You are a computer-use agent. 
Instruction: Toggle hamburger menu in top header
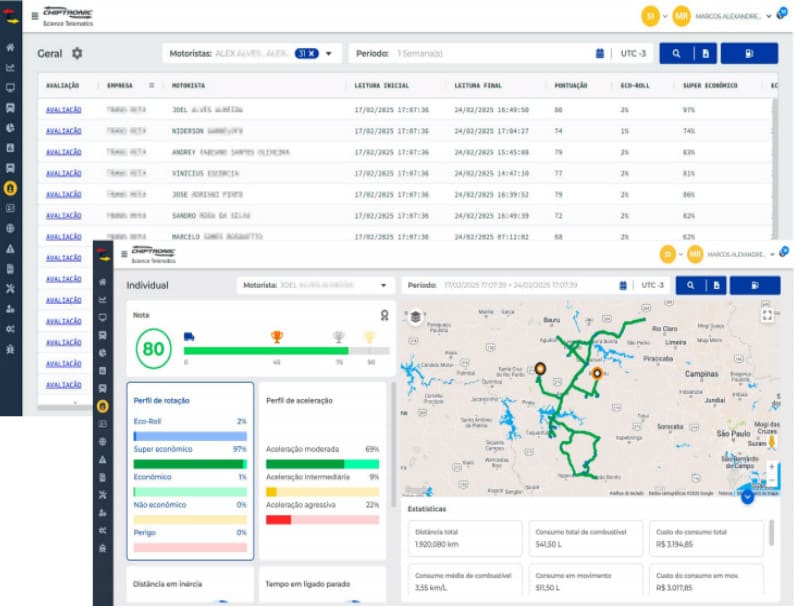tap(35, 16)
